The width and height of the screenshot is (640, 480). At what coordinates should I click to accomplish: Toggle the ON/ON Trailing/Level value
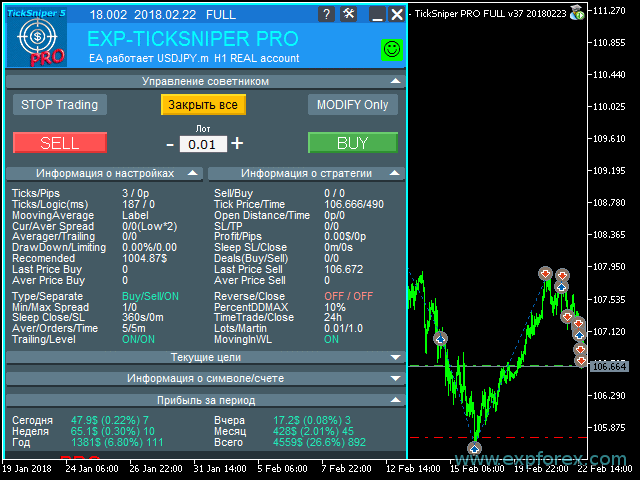pyautogui.click(x=138, y=340)
